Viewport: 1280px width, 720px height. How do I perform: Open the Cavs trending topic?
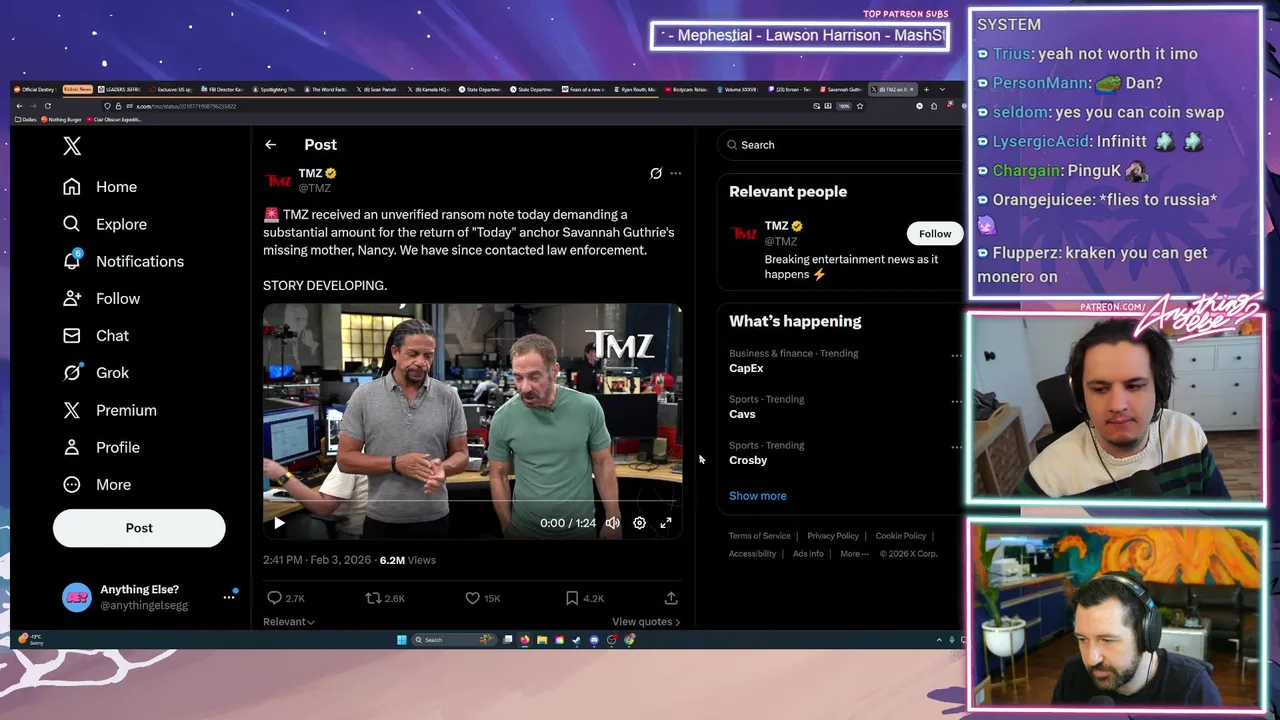click(742, 414)
